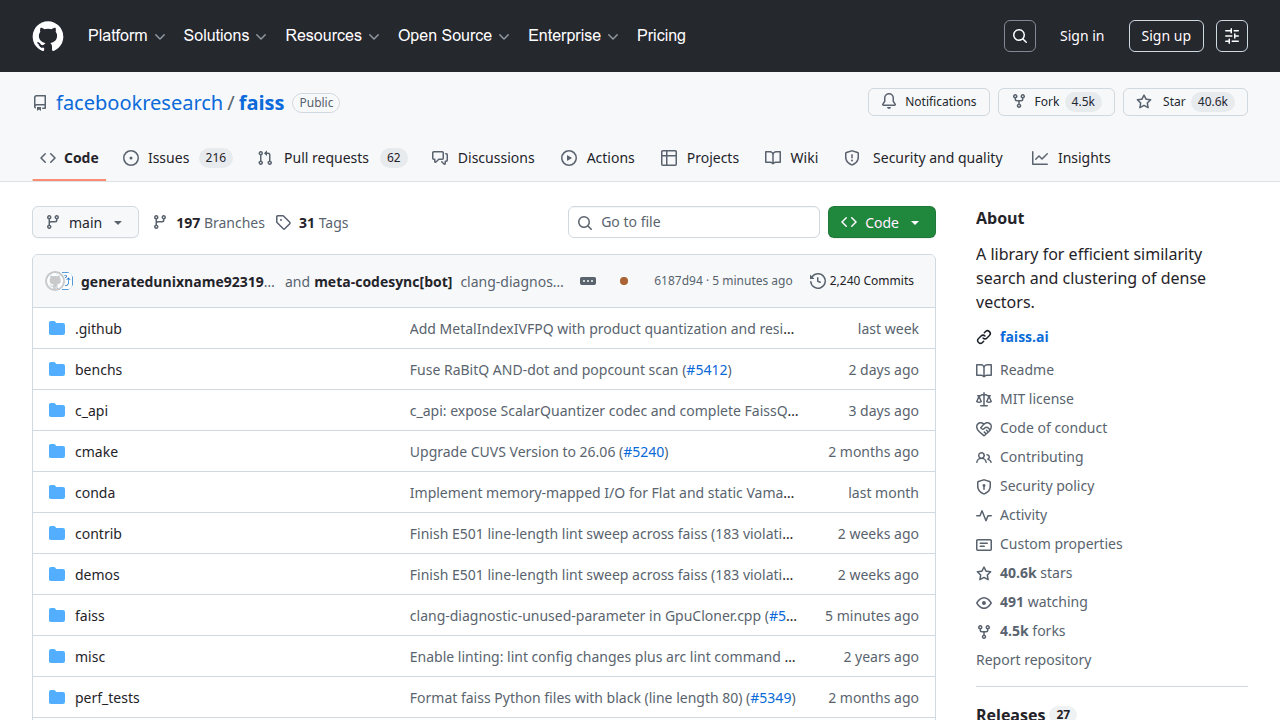
Task: Click the meta-codesync[bot] author name
Action: (x=383, y=281)
